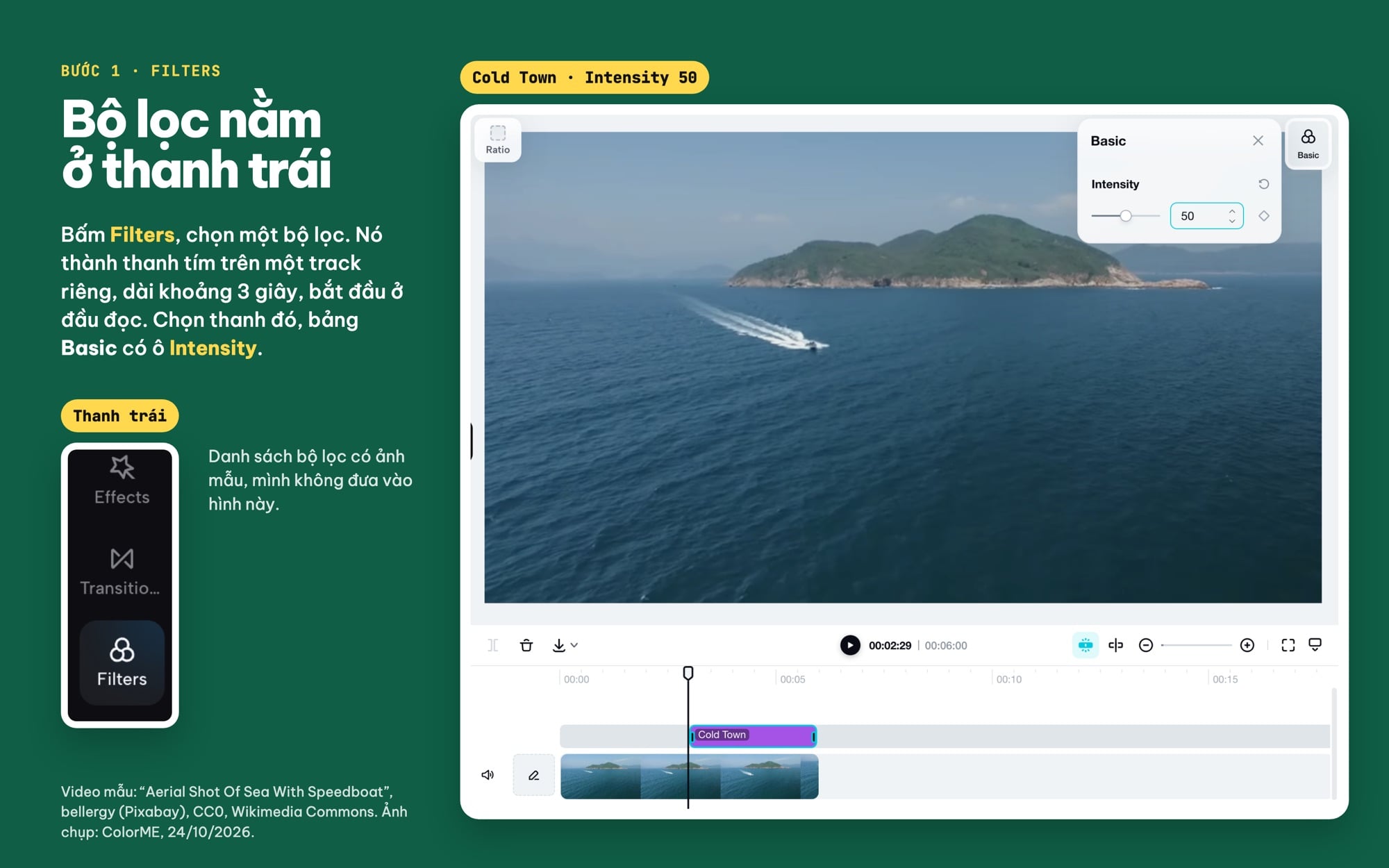Click the edit cover pencil button
The height and width of the screenshot is (868, 1389).
pos(533,775)
